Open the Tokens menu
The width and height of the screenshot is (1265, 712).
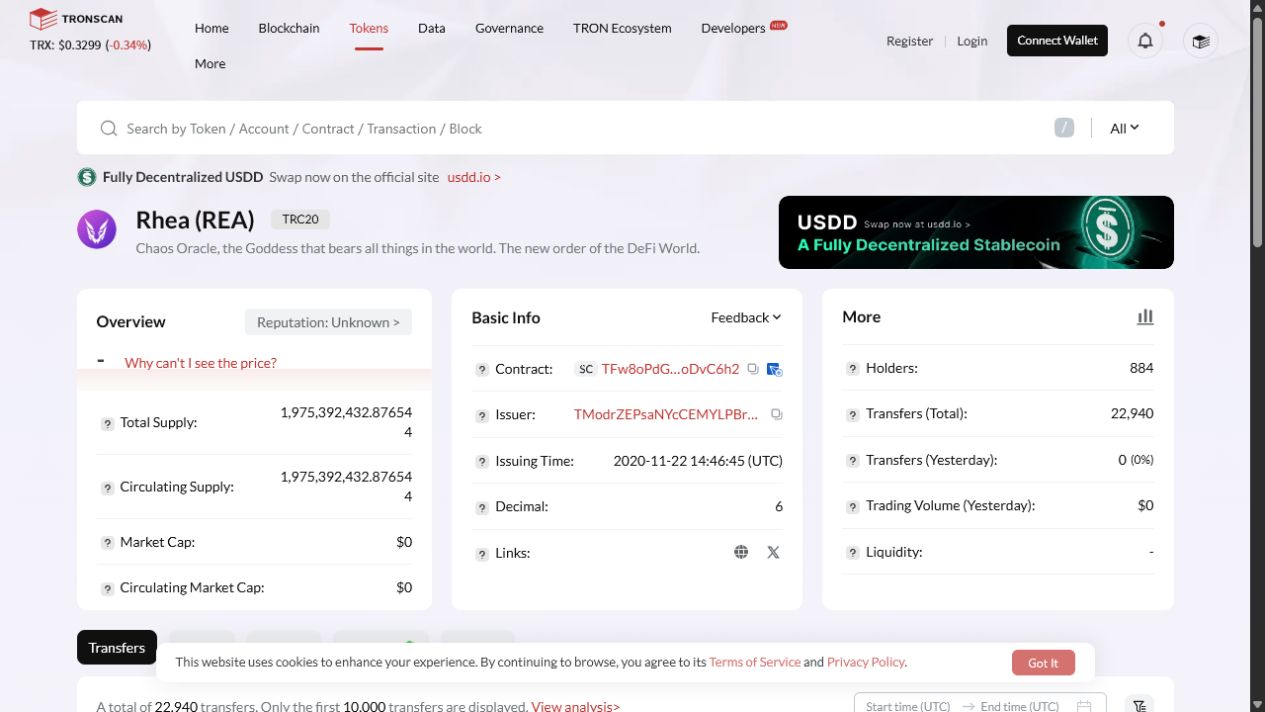369,28
